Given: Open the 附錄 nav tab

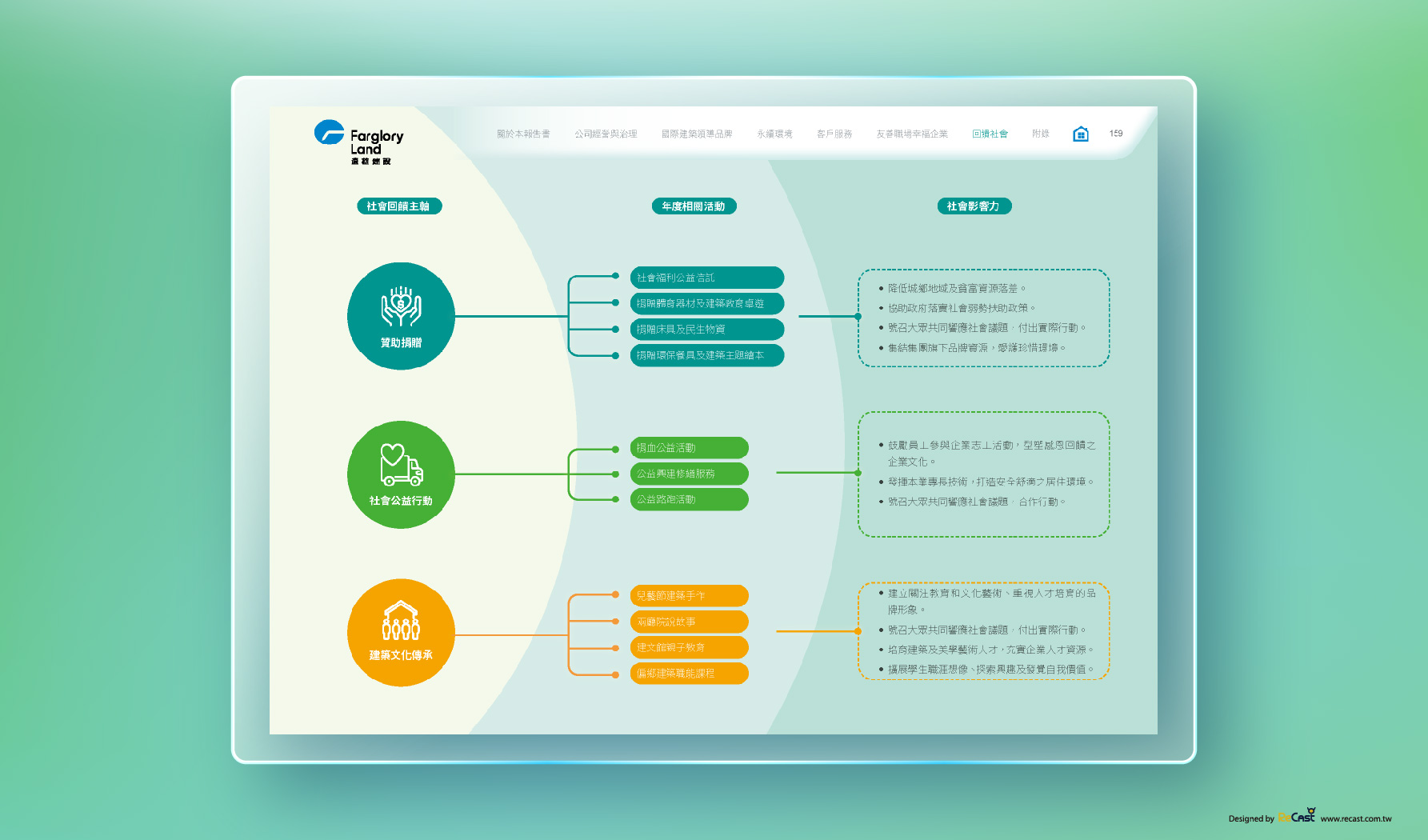Looking at the screenshot, I should (1040, 134).
